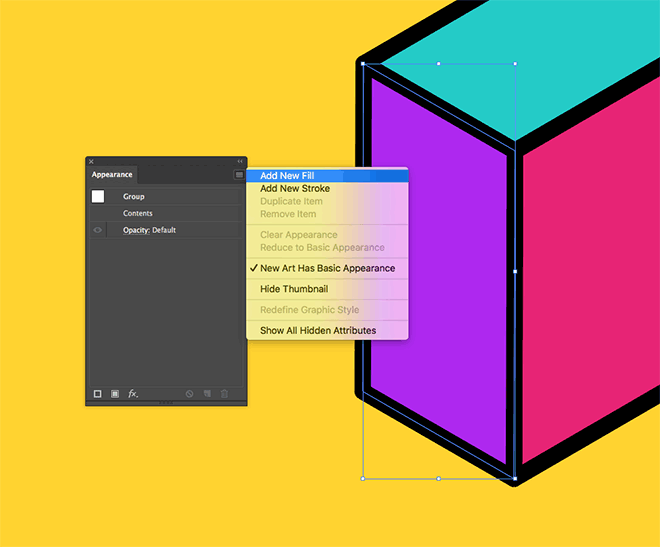
Task: Choose Add New Stroke from the menu
Action: (x=294, y=189)
